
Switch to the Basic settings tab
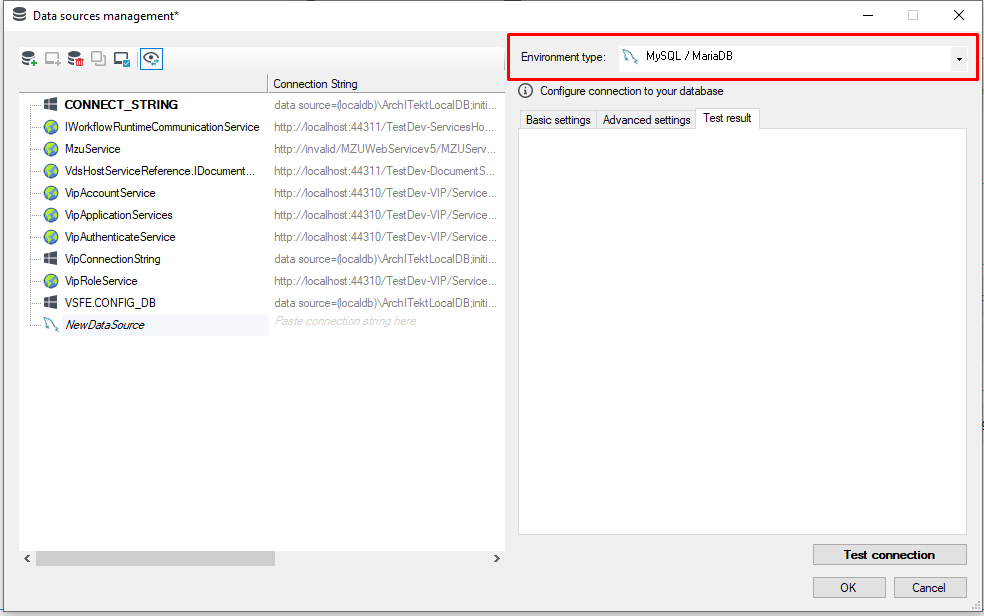pyautogui.click(x=558, y=120)
